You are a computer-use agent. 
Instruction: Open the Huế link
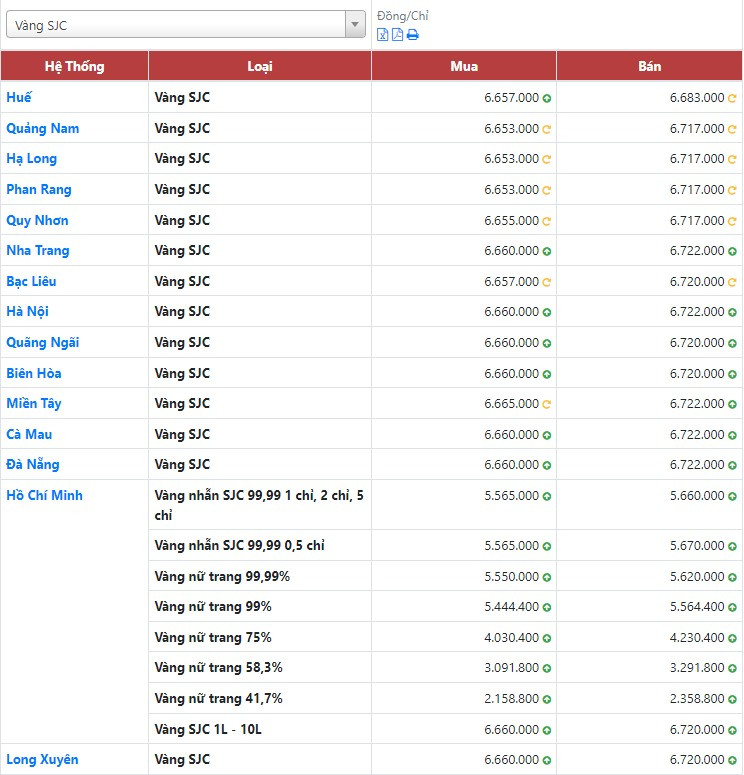[x=19, y=97]
